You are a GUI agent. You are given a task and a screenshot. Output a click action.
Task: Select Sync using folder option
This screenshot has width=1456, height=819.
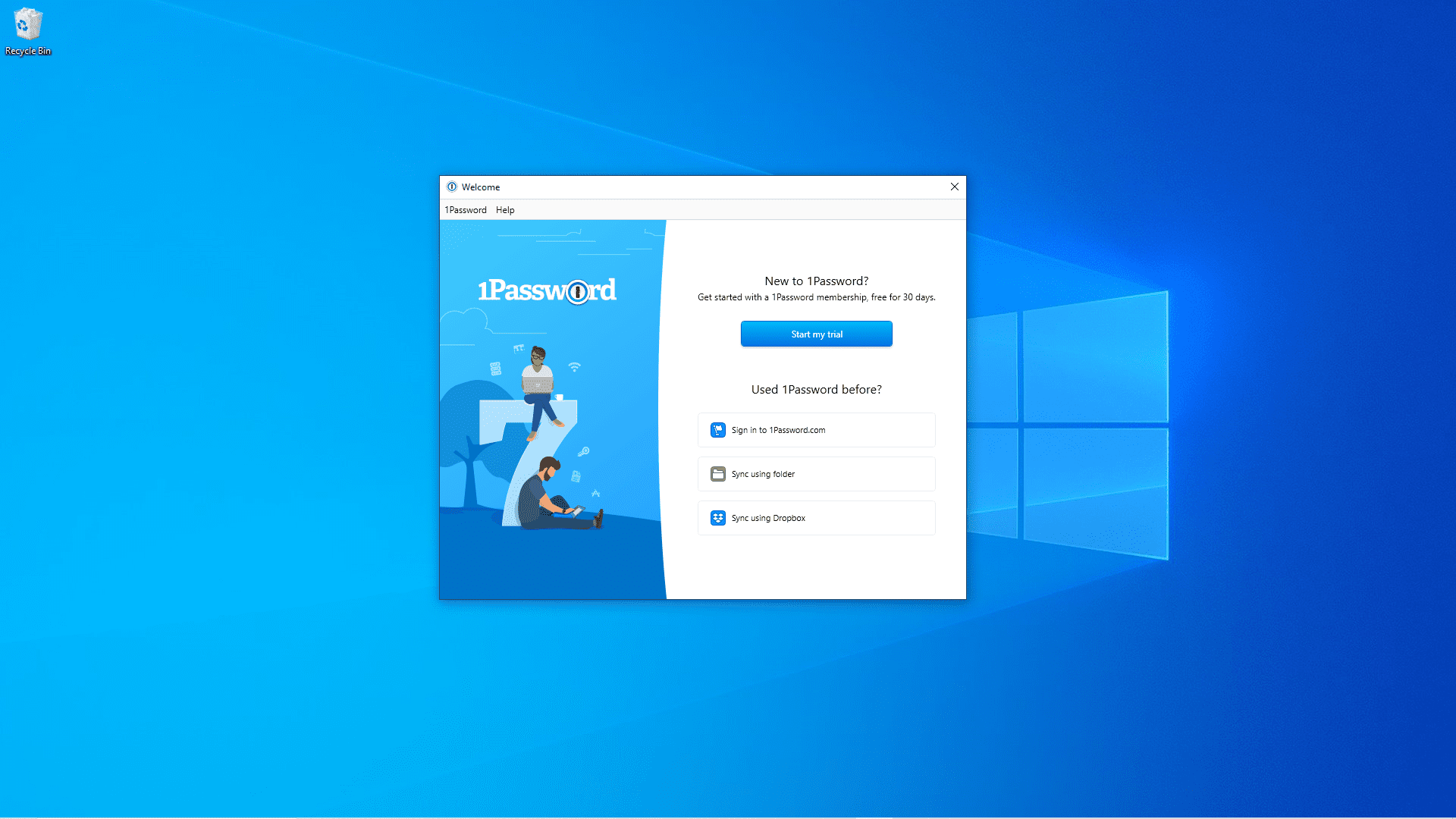pyautogui.click(x=817, y=474)
